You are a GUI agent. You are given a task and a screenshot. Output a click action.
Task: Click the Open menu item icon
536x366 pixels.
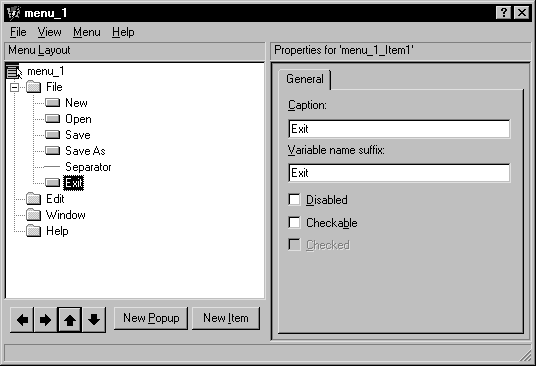pos(52,119)
